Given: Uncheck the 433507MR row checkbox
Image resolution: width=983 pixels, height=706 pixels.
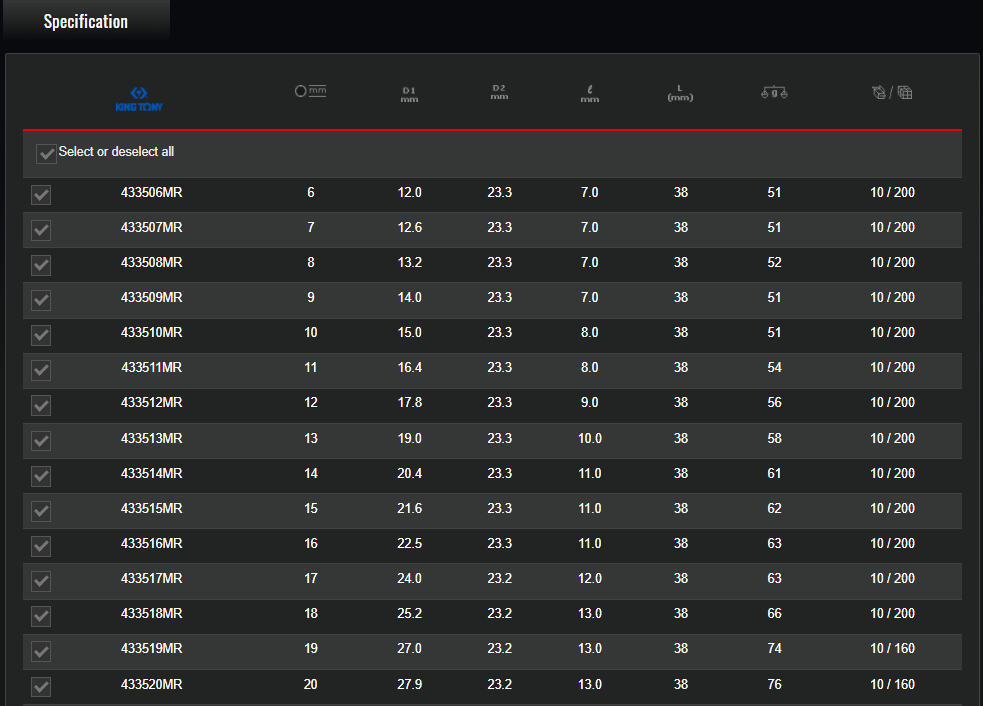Looking at the screenshot, I should point(41,229).
